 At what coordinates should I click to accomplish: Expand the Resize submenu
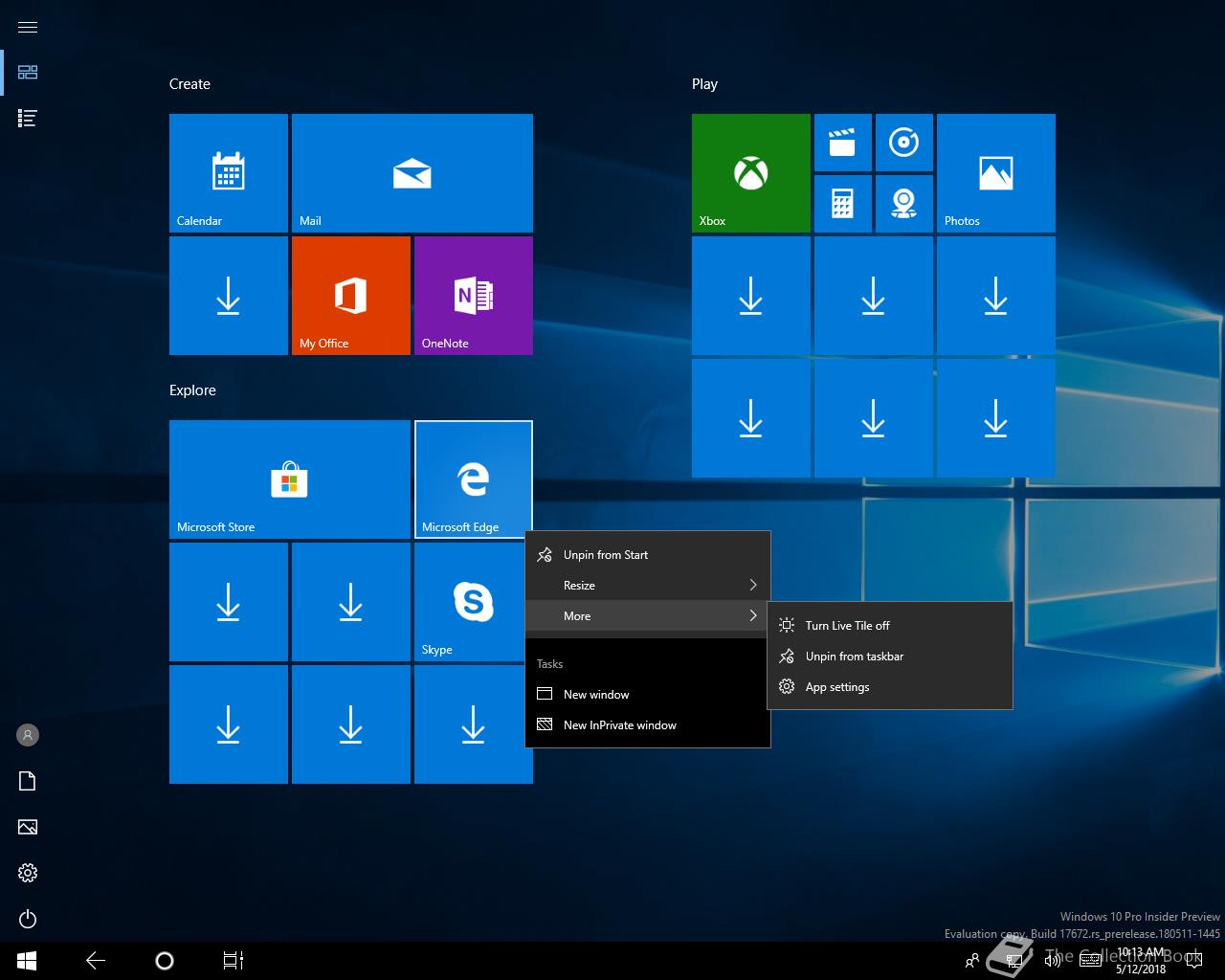[x=648, y=586]
